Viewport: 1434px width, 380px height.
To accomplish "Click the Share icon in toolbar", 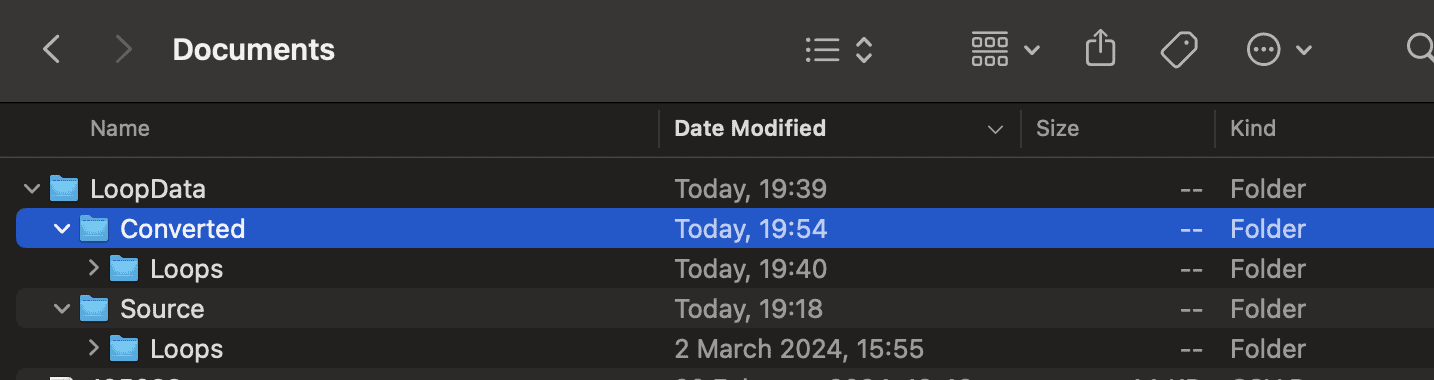I will click(1100, 49).
